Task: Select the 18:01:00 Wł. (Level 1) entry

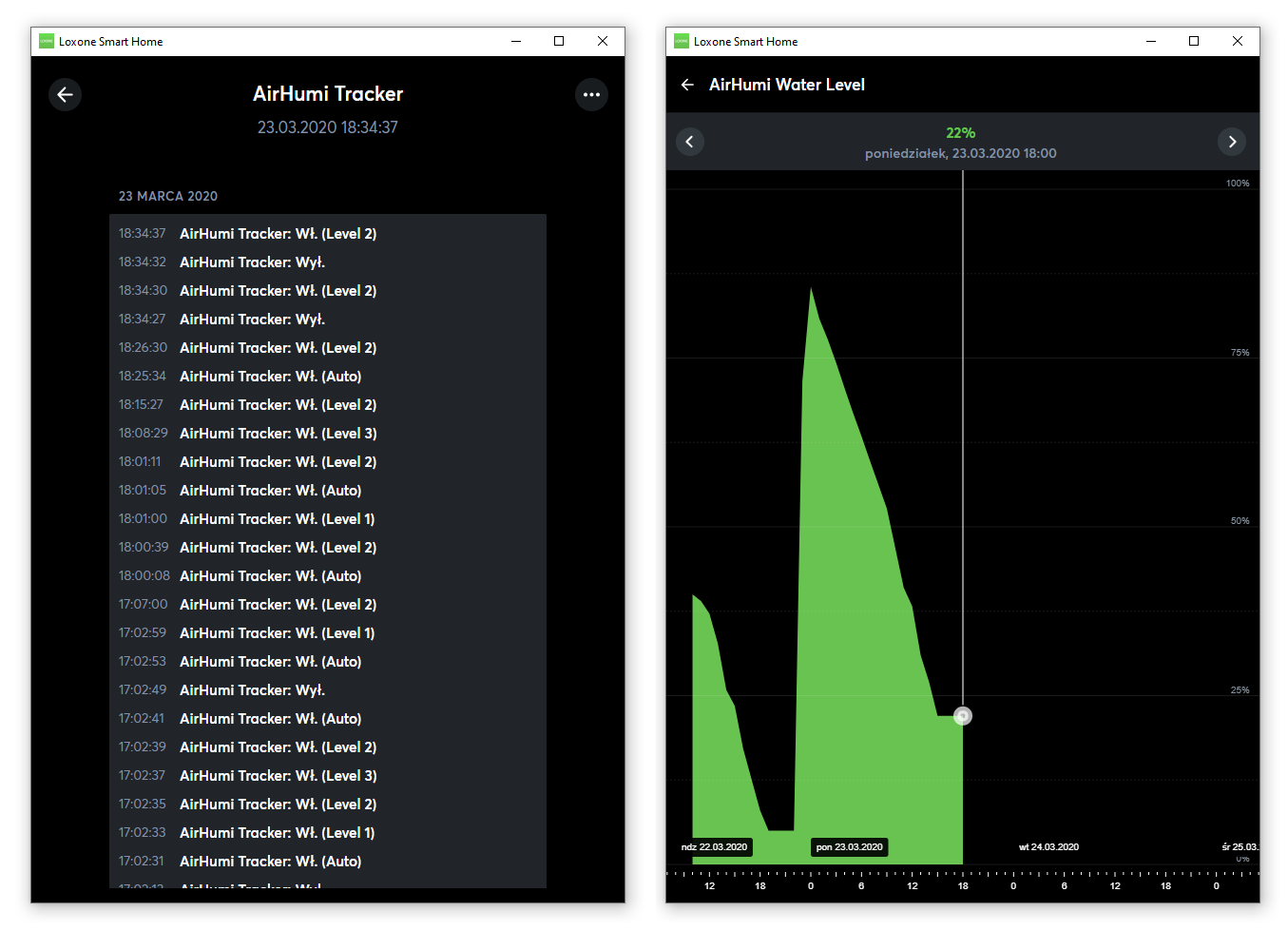Action: pyautogui.click(x=328, y=519)
